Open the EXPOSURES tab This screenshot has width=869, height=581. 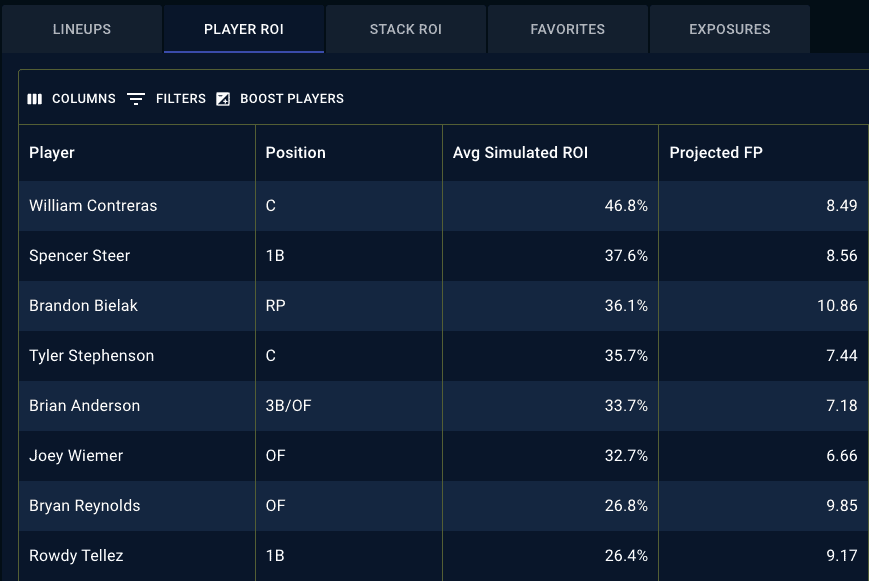[x=729, y=29]
